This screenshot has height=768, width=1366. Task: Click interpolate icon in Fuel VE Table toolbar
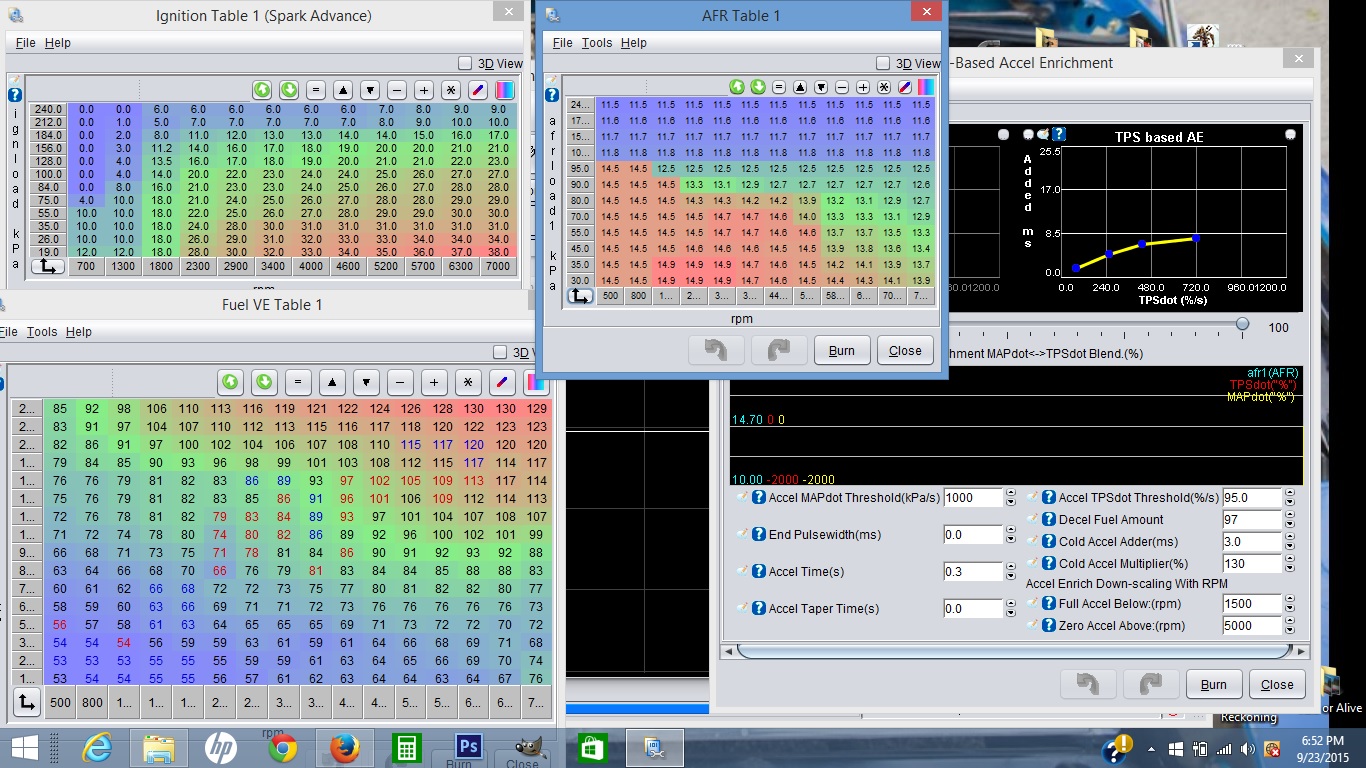coord(502,382)
